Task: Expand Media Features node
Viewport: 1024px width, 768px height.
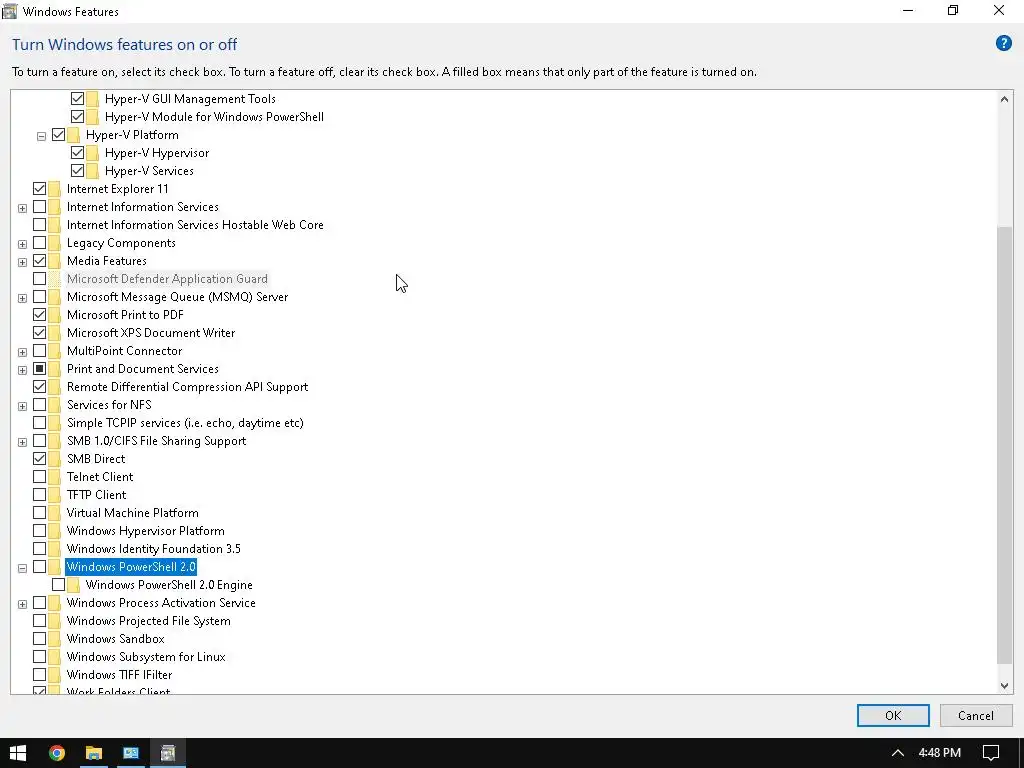Action: point(22,262)
